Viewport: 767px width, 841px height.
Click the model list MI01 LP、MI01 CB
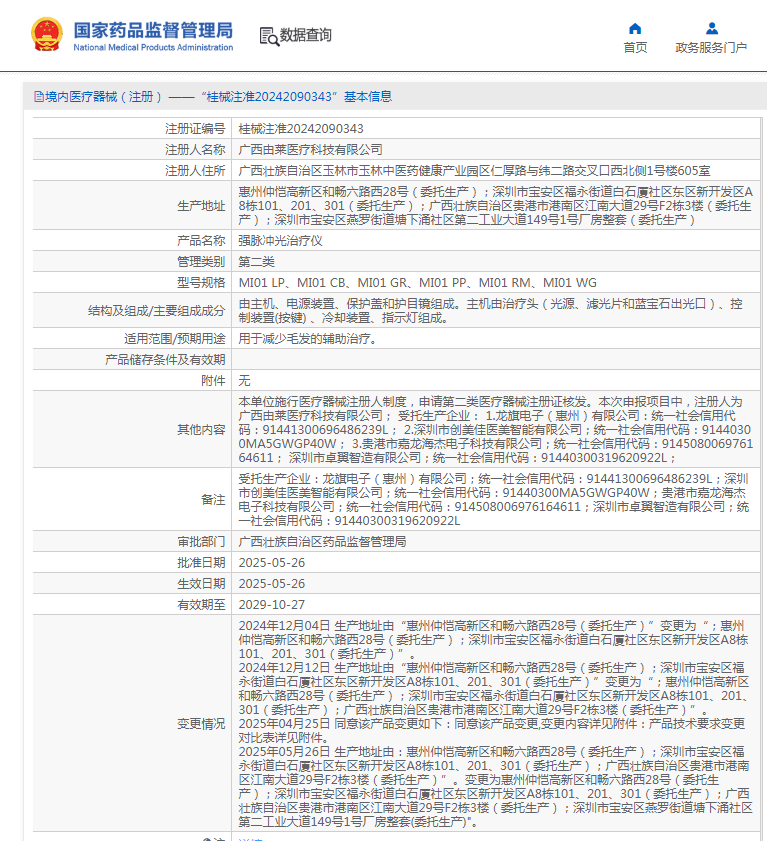[x=417, y=283]
